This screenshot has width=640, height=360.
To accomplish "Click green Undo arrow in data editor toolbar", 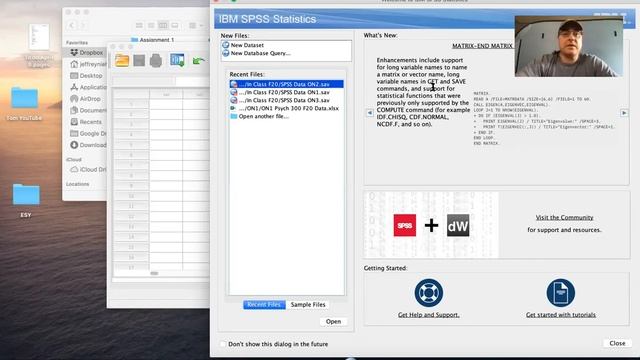I will coord(198,61).
